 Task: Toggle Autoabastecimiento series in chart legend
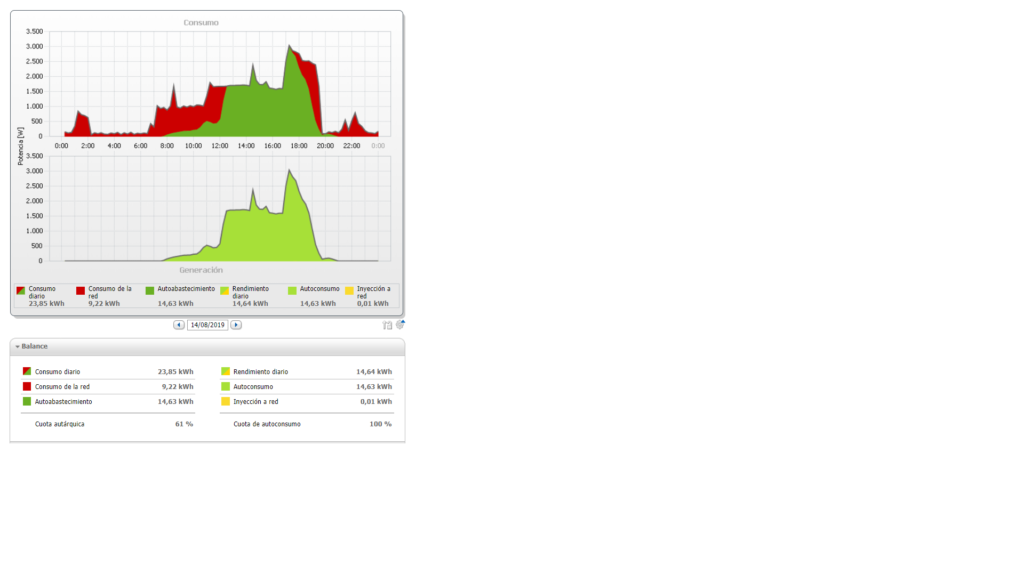click(x=149, y=290)
